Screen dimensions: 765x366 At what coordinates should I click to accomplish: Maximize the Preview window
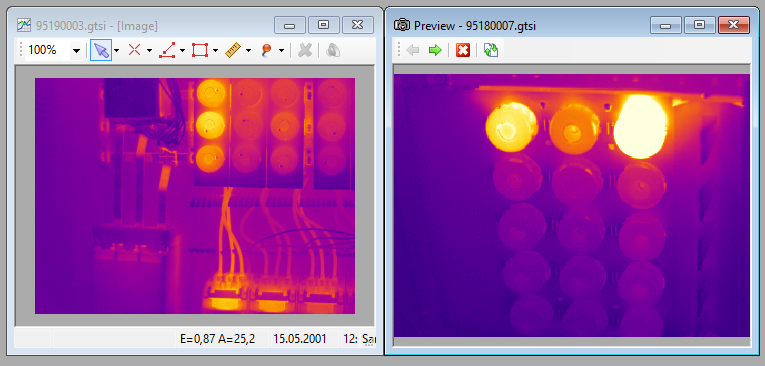click(700, 25)
